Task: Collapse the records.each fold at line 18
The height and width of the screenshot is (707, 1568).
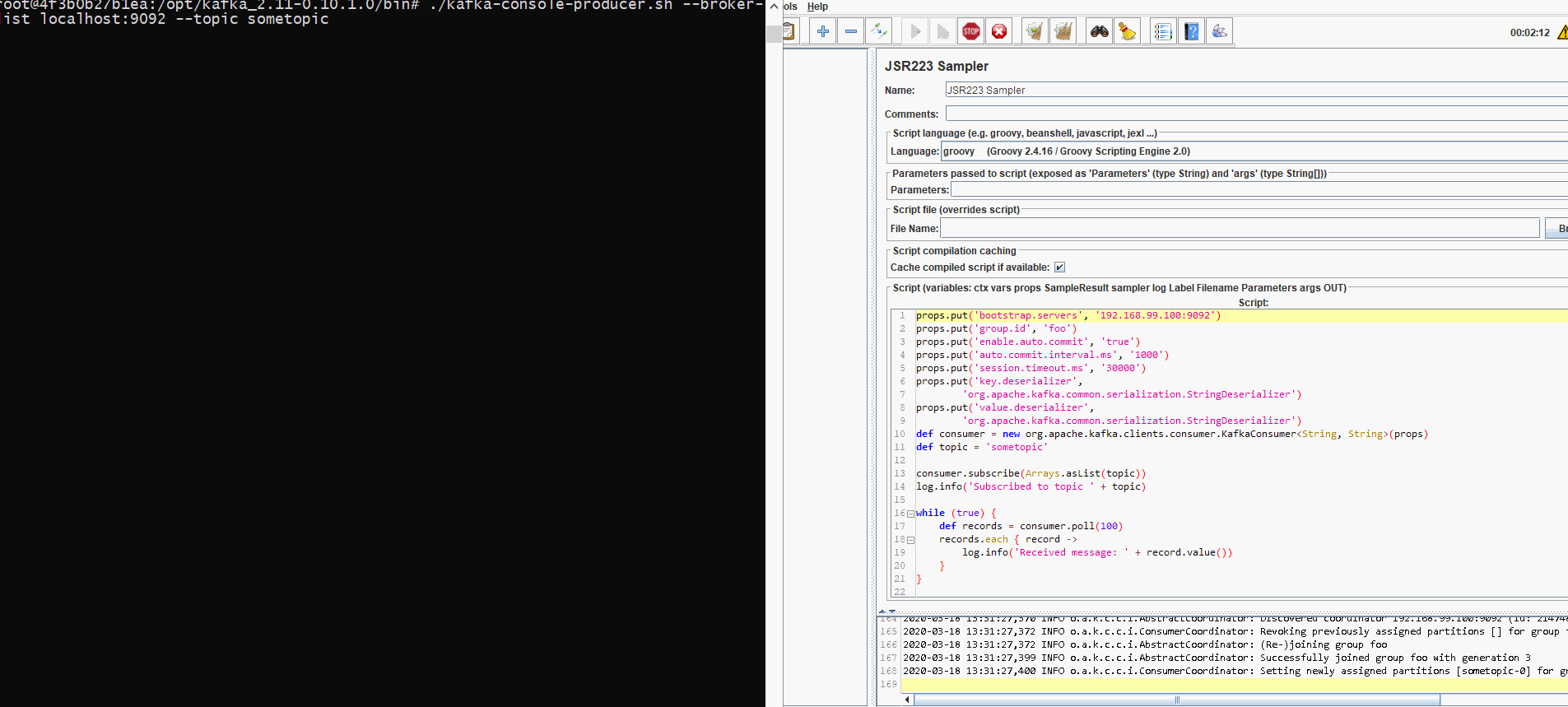Action: (910, 540)
